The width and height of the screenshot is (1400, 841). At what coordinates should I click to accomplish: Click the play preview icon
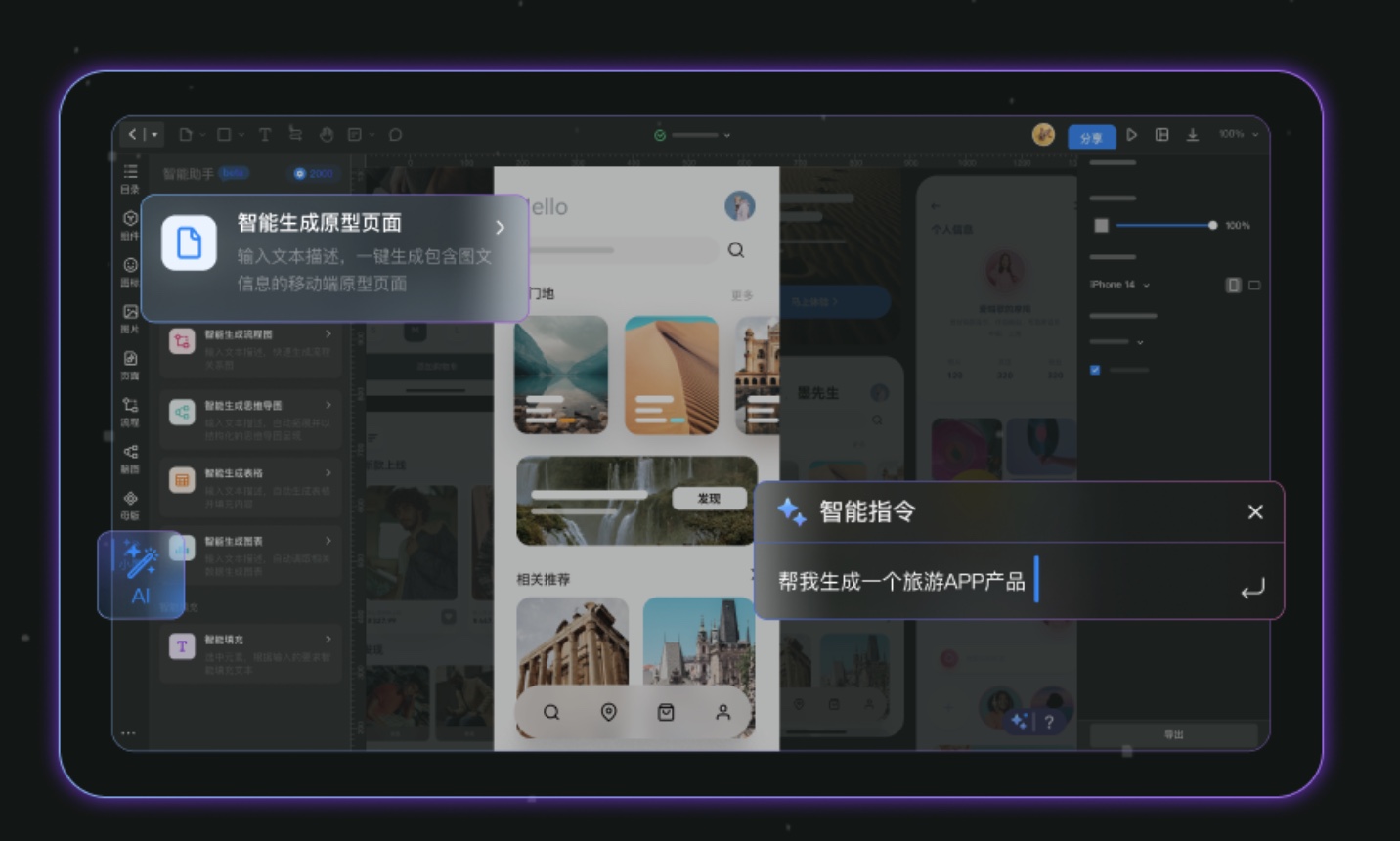[1131, 135]
